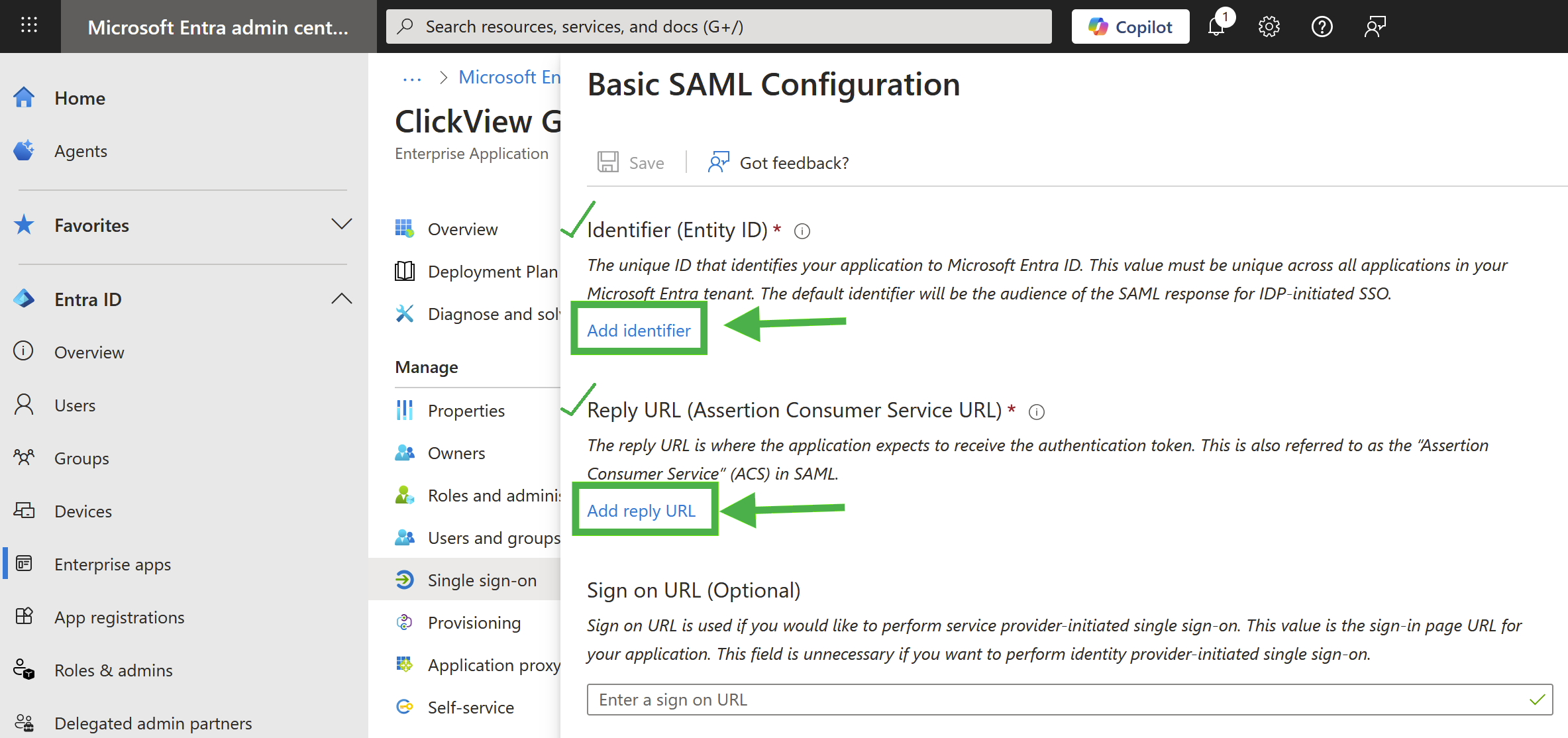Click the Deployment Plan book icon
Screen dimensions: 1568x738
pyautogui.click(x=405, y=271)
